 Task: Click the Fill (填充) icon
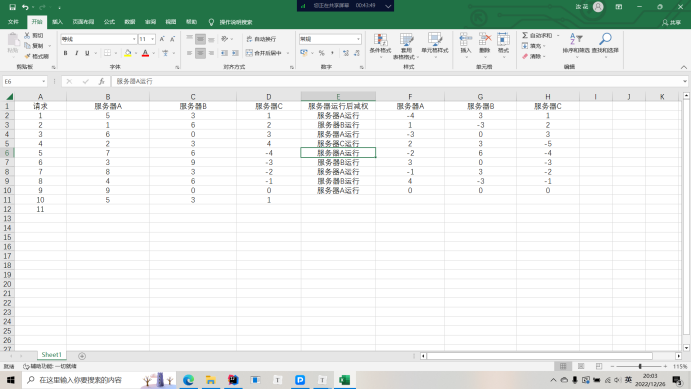coord(525,46)
